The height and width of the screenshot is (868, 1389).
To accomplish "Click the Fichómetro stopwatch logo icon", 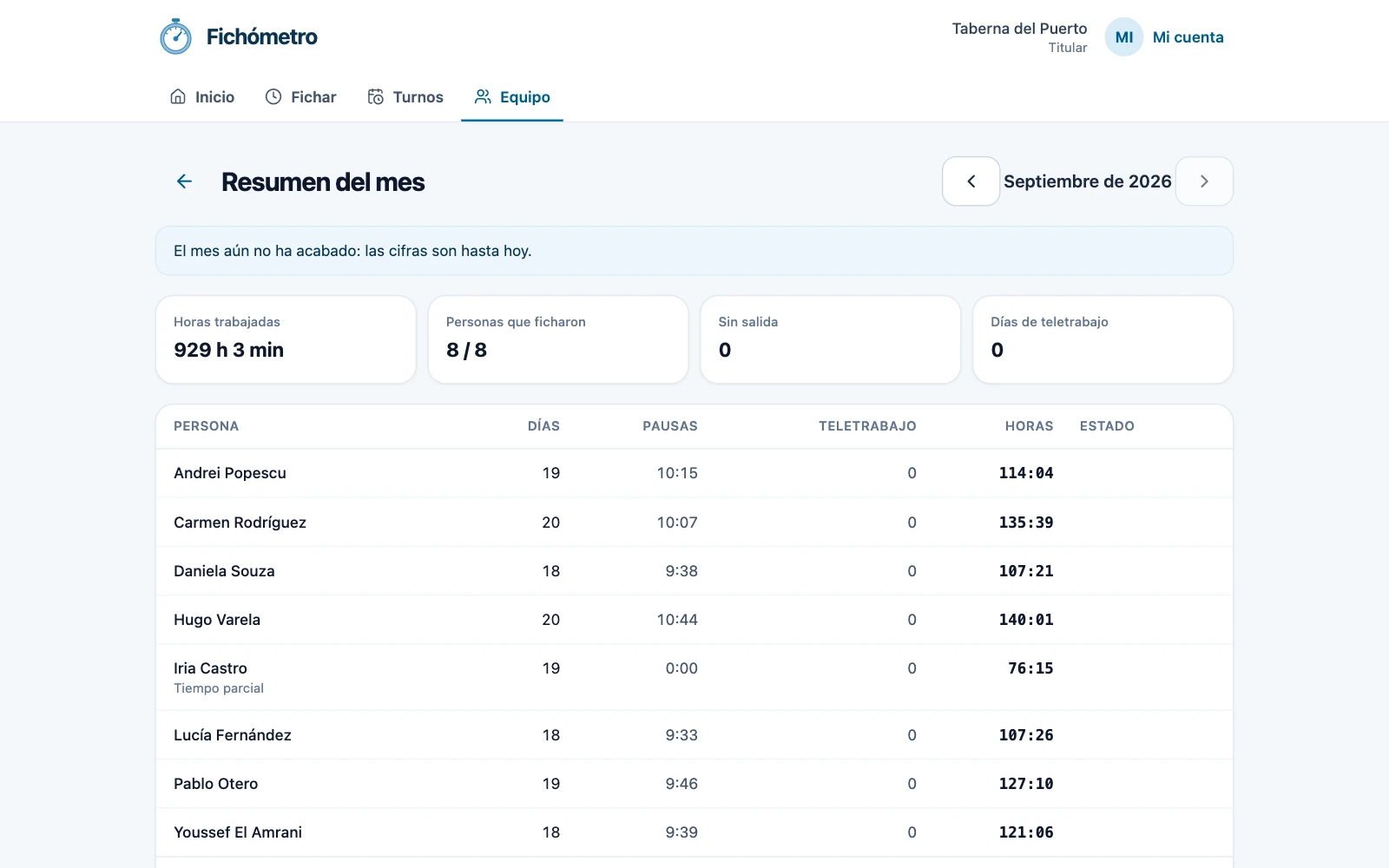I will (176, 36).
